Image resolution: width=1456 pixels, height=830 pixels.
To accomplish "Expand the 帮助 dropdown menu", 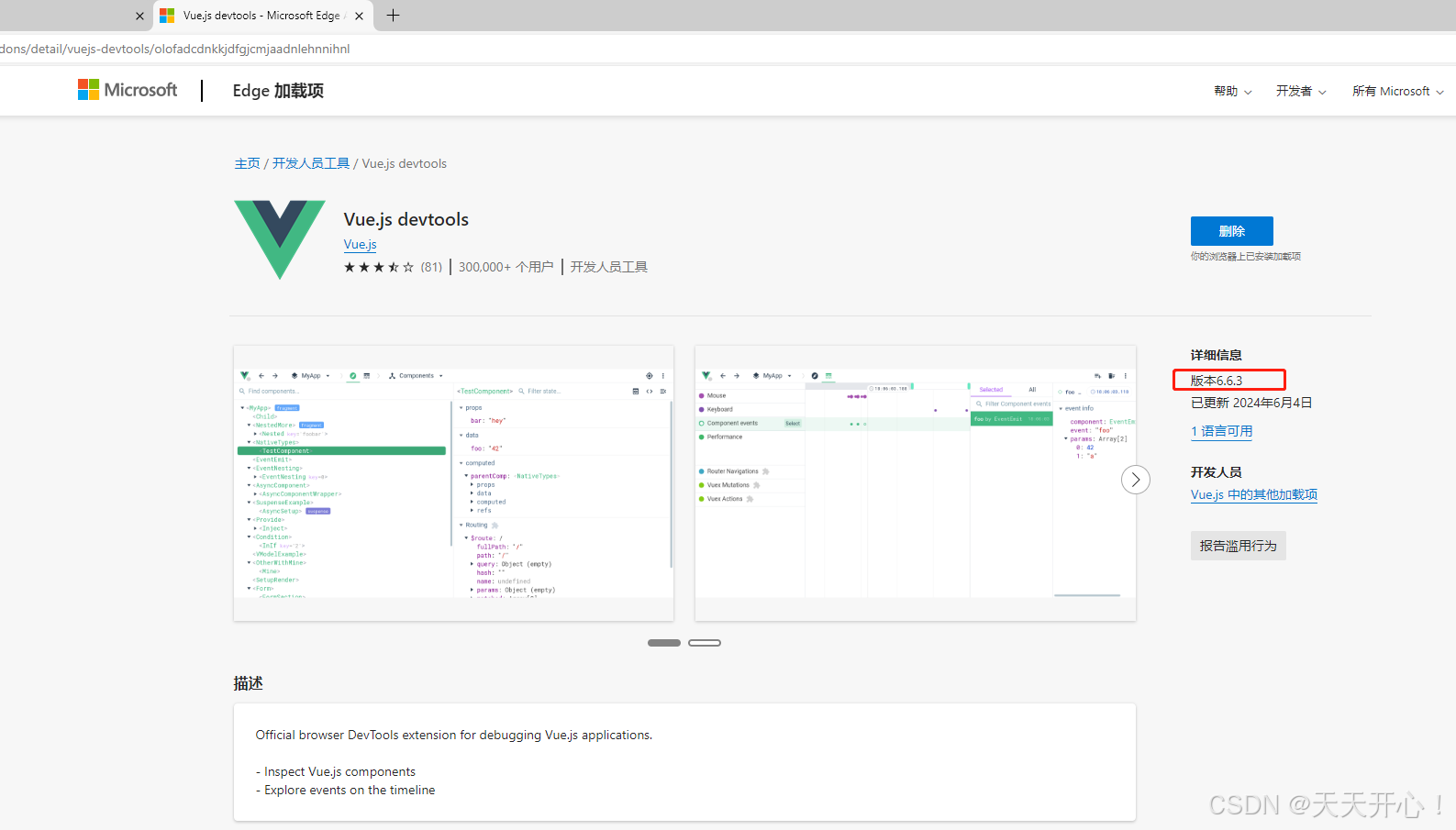I will pyautogui.click(x=1232, y=91).
